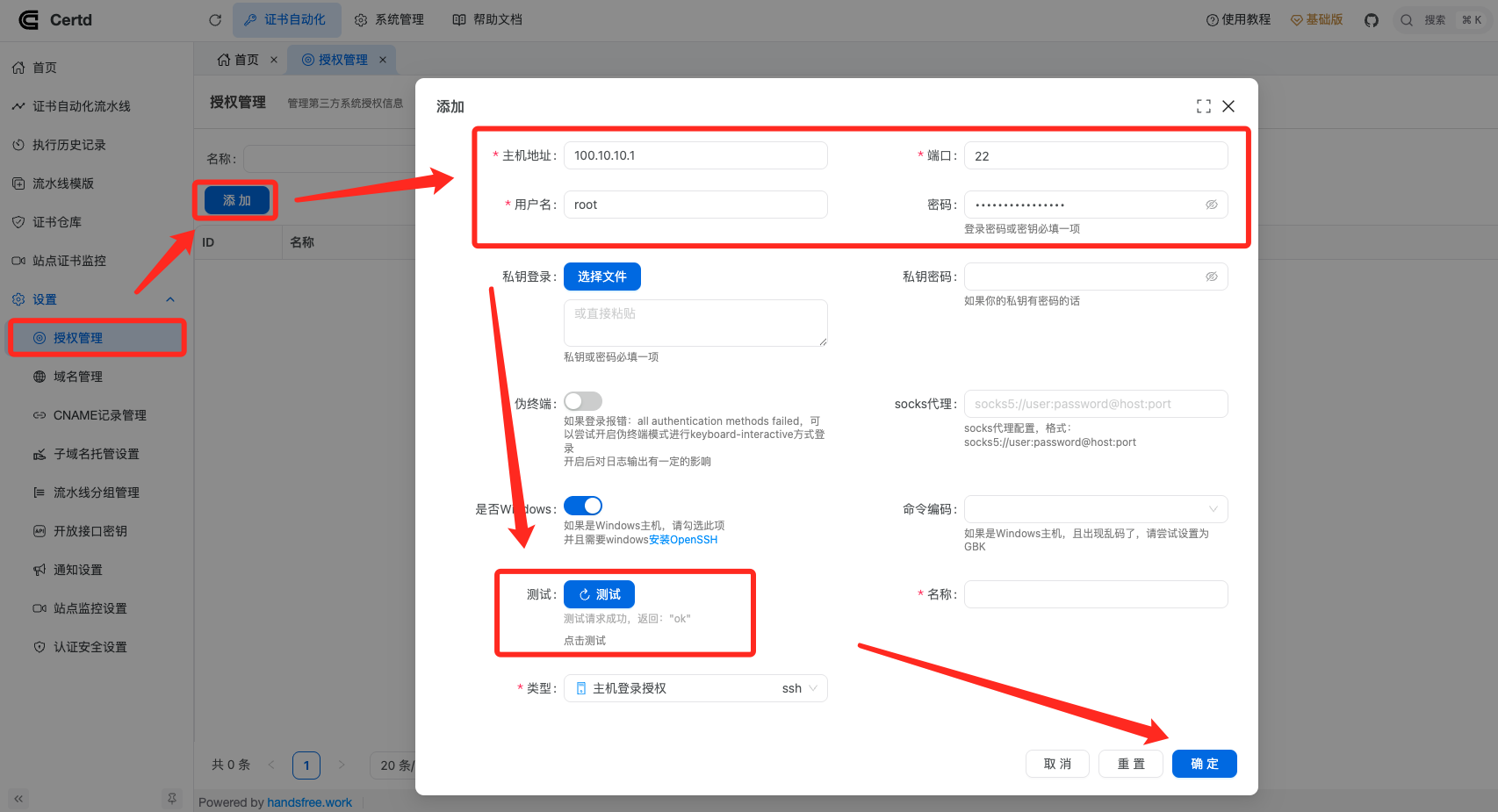1498x812 pixels.
Task: Click inside the 主机地址 input field
Action: point(695,155)
